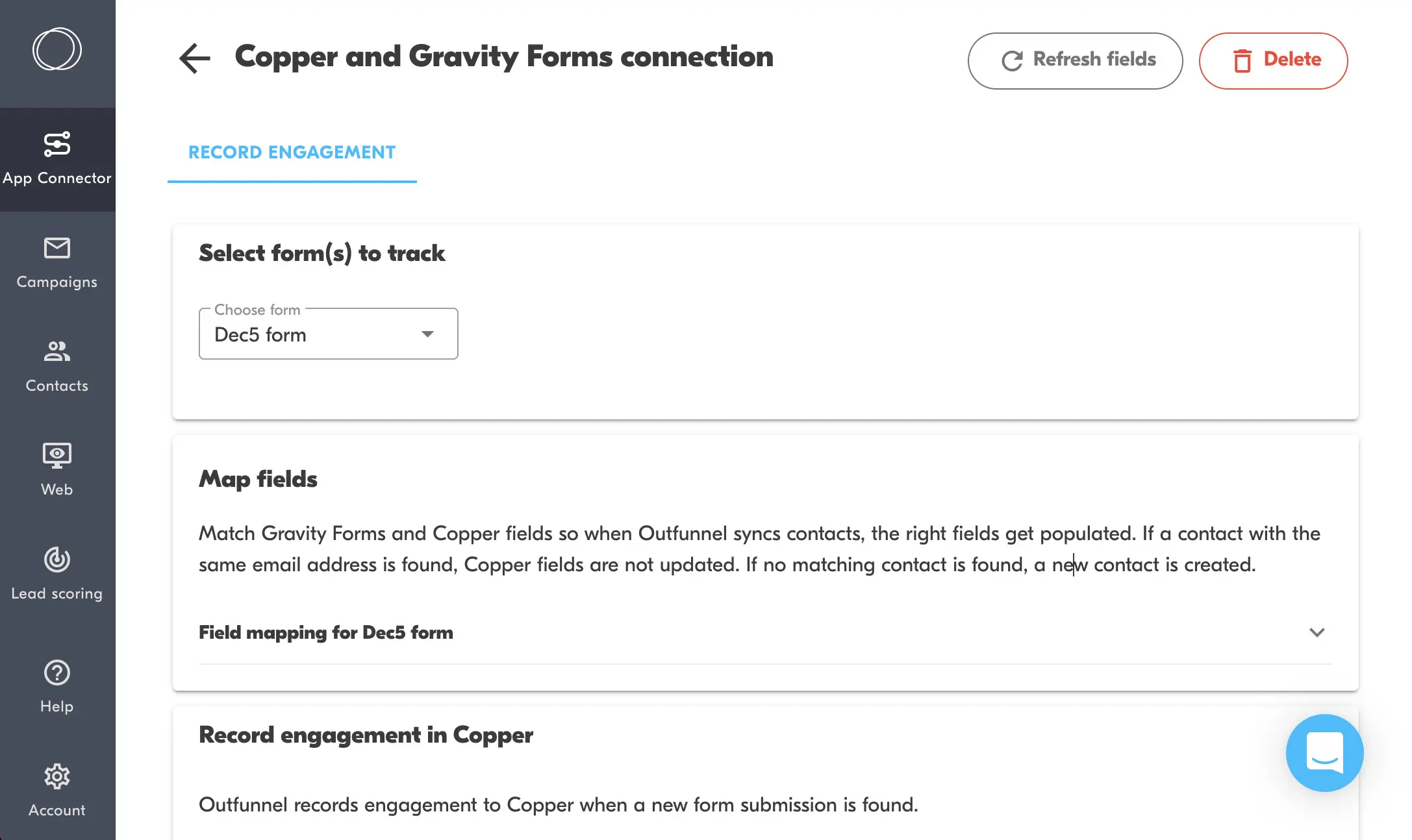Click the Refresh fields button
1412x840 pixels.
1075,60
